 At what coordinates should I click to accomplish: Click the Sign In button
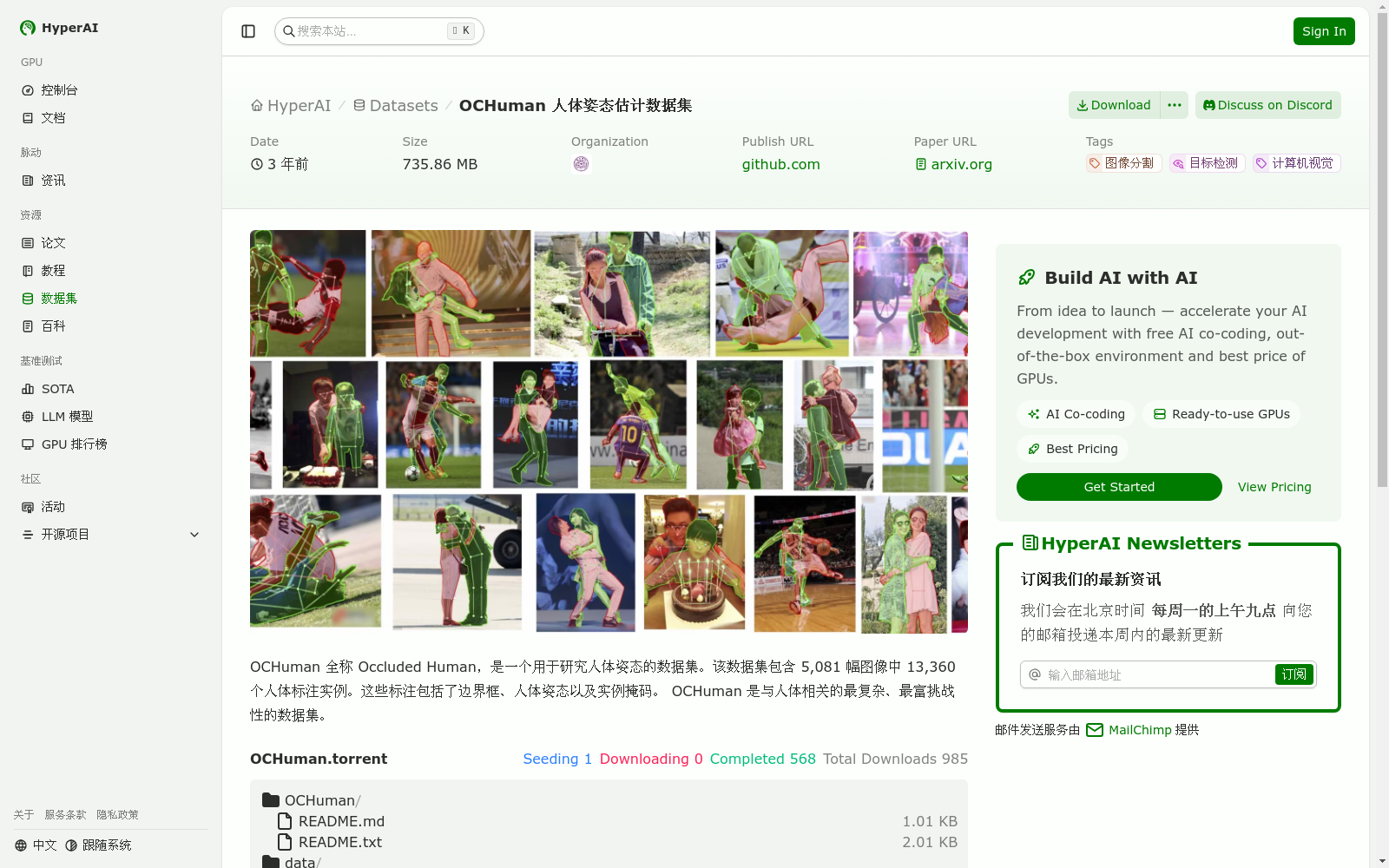[x=1324, y=31]
